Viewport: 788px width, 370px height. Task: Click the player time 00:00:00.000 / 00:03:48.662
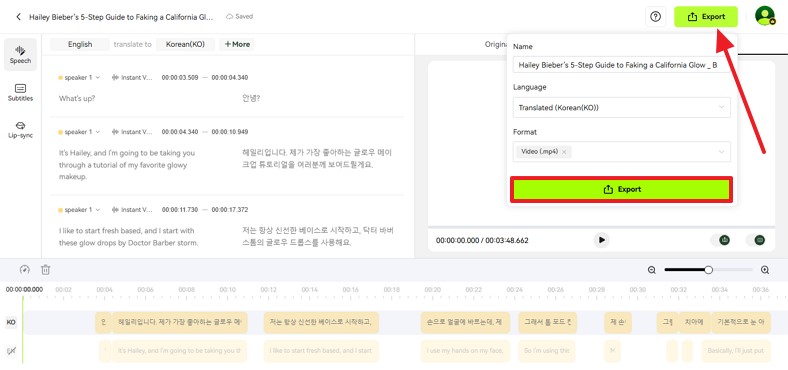tap(482, 241)
